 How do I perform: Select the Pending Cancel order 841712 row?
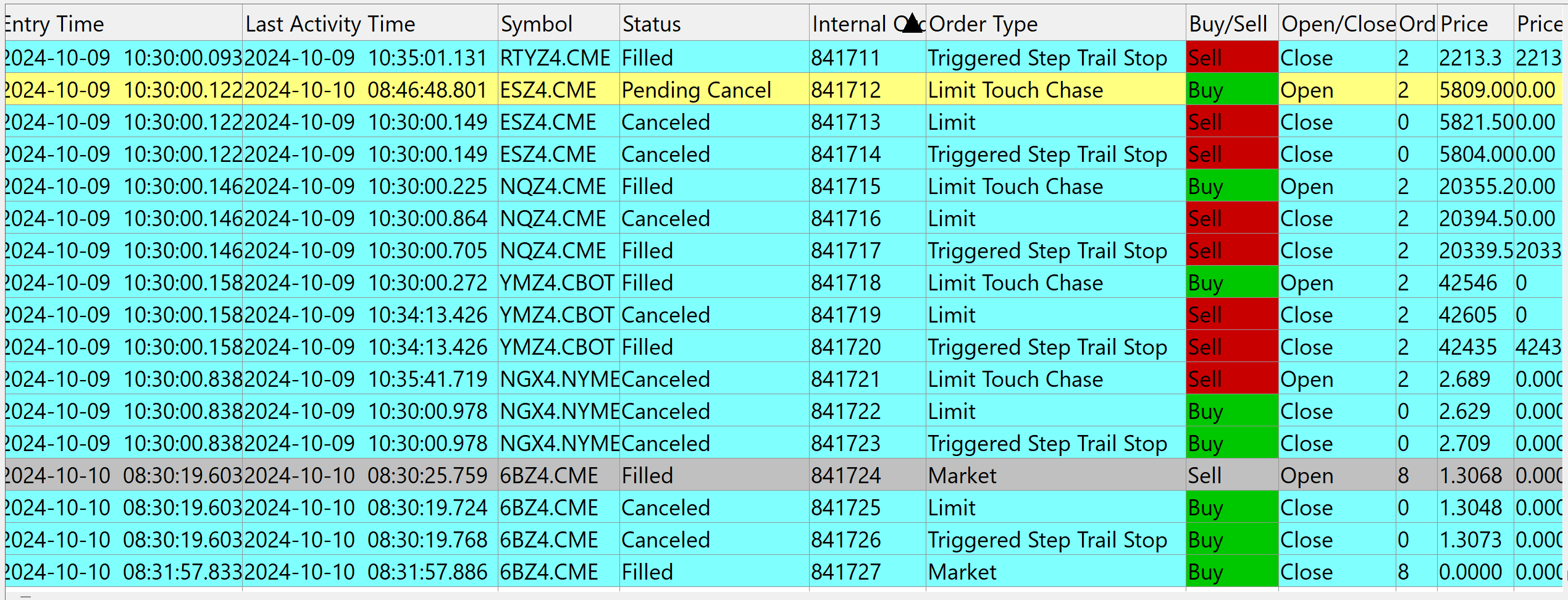(696, 90)
